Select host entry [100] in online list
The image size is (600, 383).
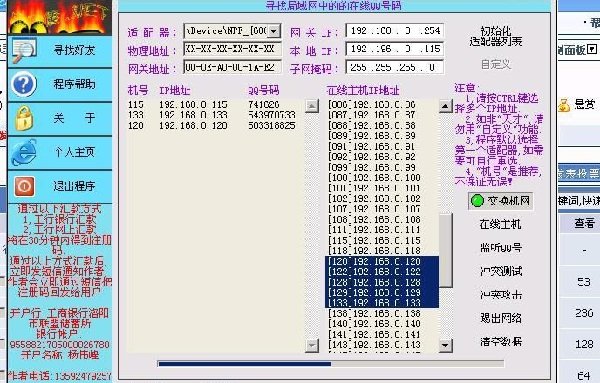382,178
